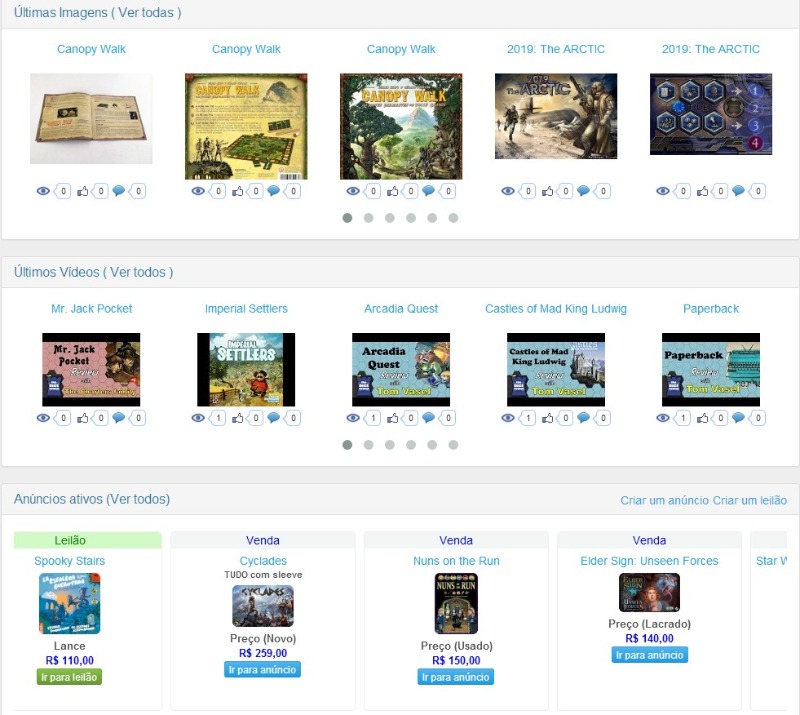Open the 2019: The ARCTIC soldier cover art thumbnail
Screen dimensions: 800x715
coord(556,116)
